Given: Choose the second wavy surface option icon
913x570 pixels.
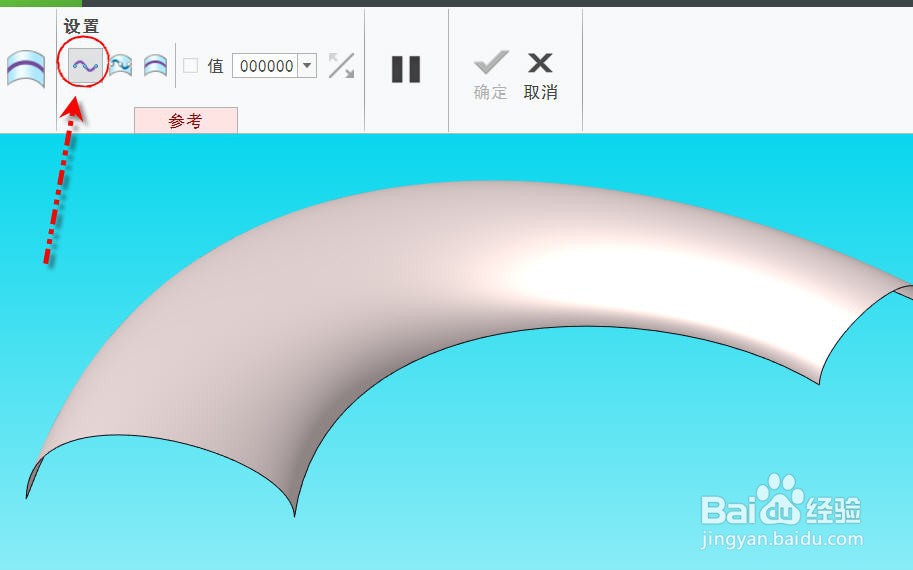Looking at the screenshot, I should pos(121,66).
